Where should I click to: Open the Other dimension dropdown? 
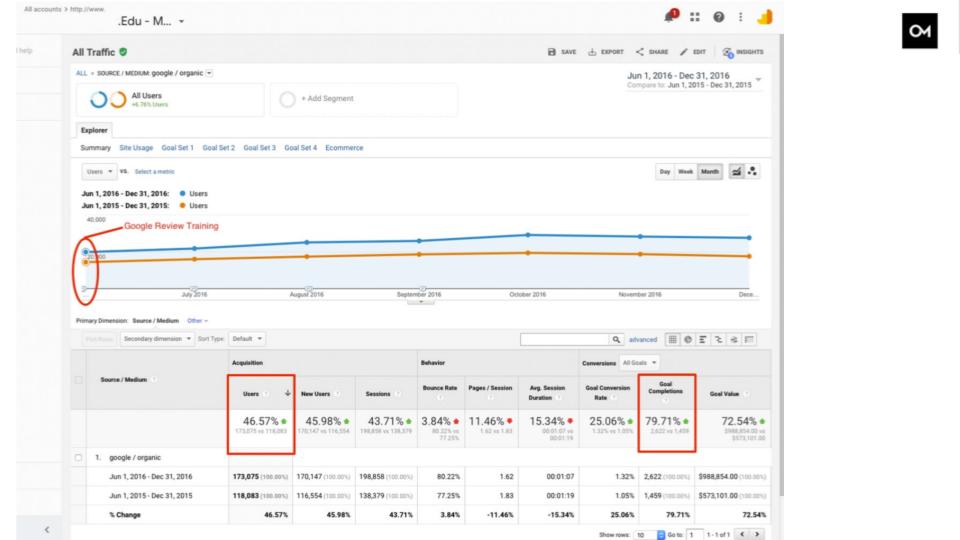(x=197, y=321)
